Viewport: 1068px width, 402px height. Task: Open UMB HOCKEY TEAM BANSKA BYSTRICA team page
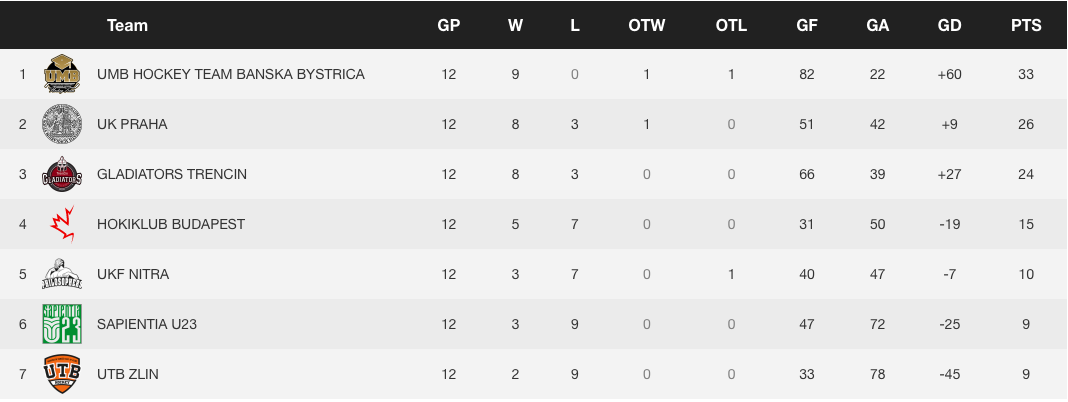click(x=230, y=74)
